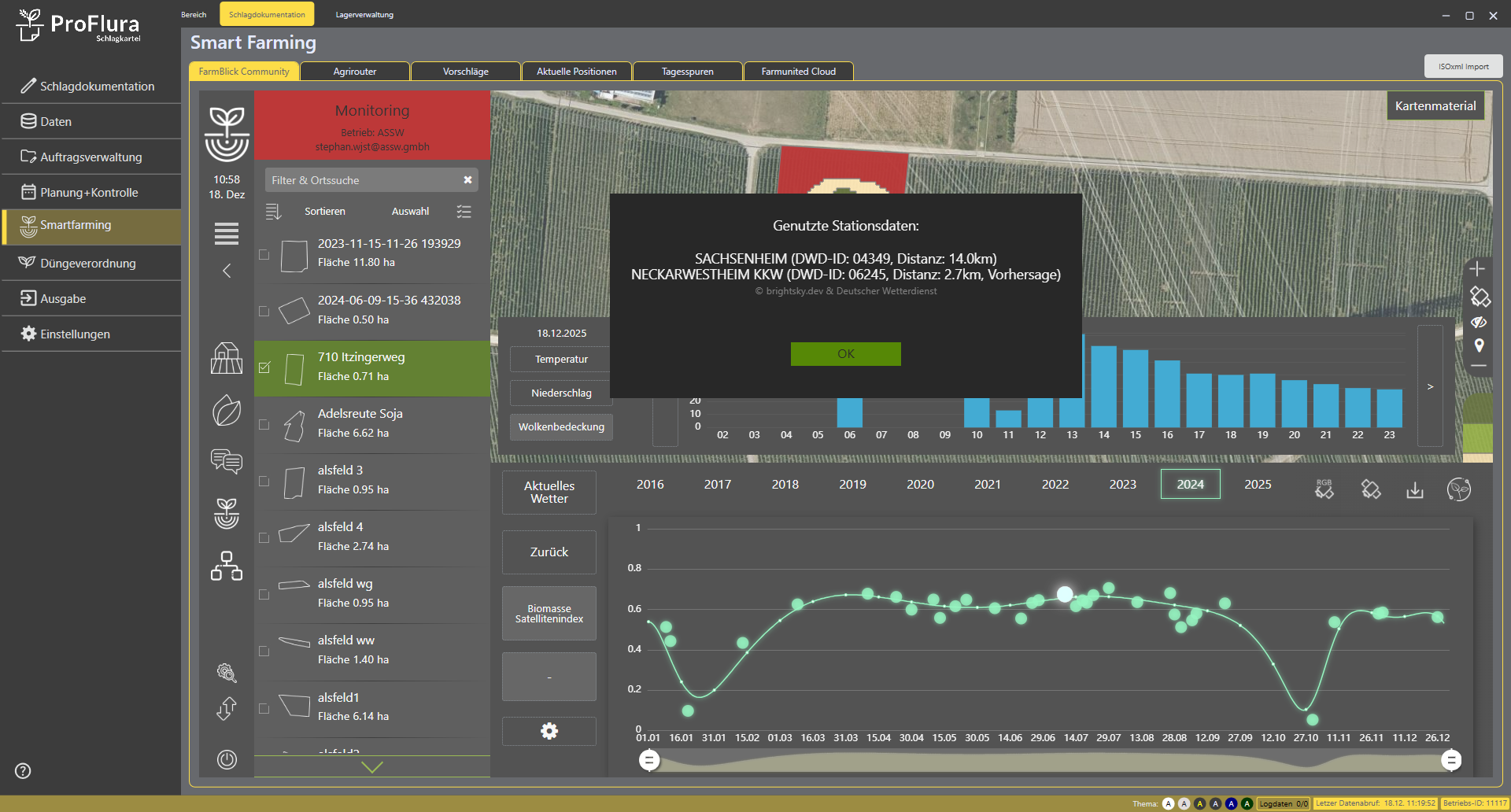Check the Adelsreute Soja field checkbox

tap(264, 425)
